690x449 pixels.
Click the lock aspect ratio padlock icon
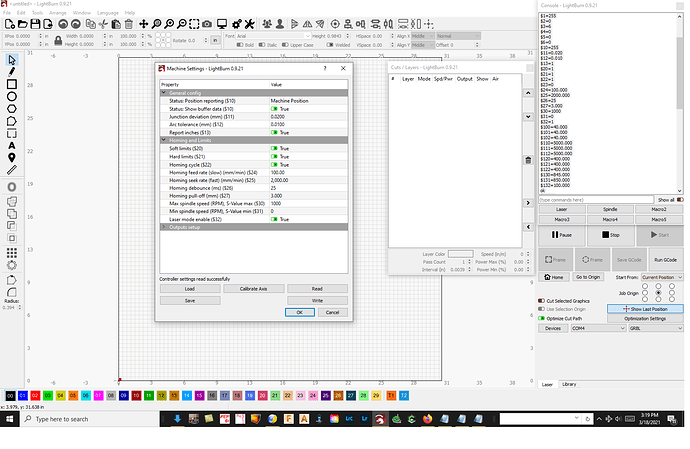point(58,40)
